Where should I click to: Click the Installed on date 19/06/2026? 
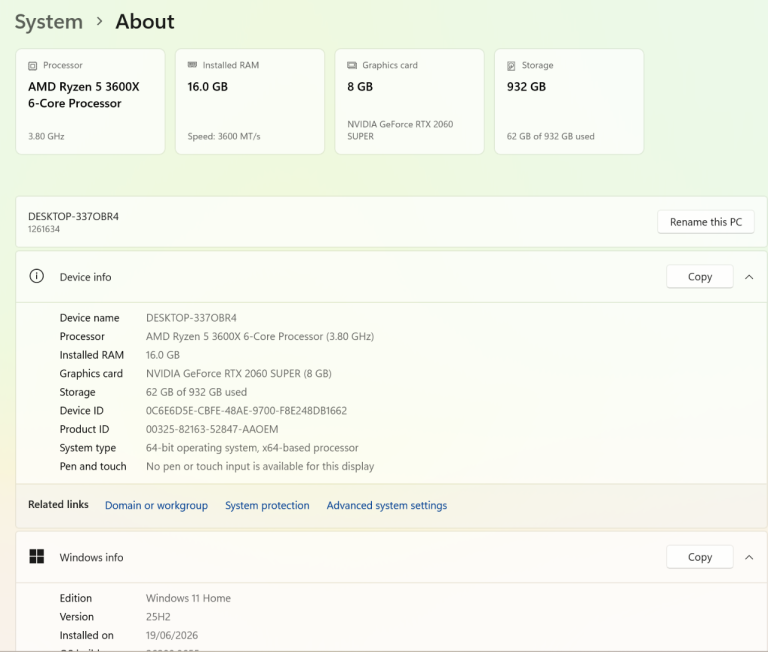tap(172, 635)
